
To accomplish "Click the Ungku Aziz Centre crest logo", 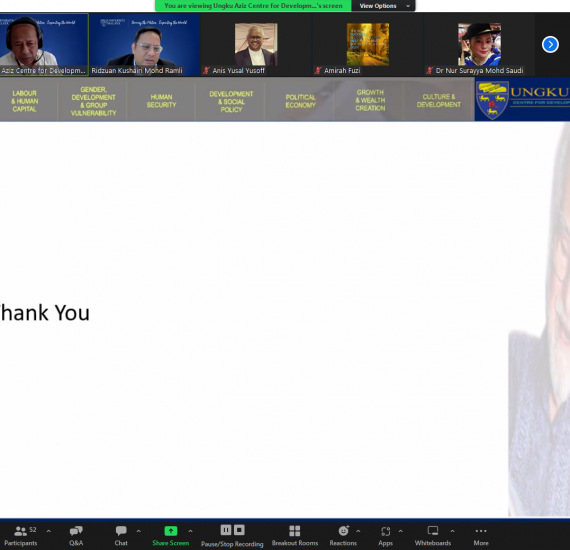I will point(493,100).
